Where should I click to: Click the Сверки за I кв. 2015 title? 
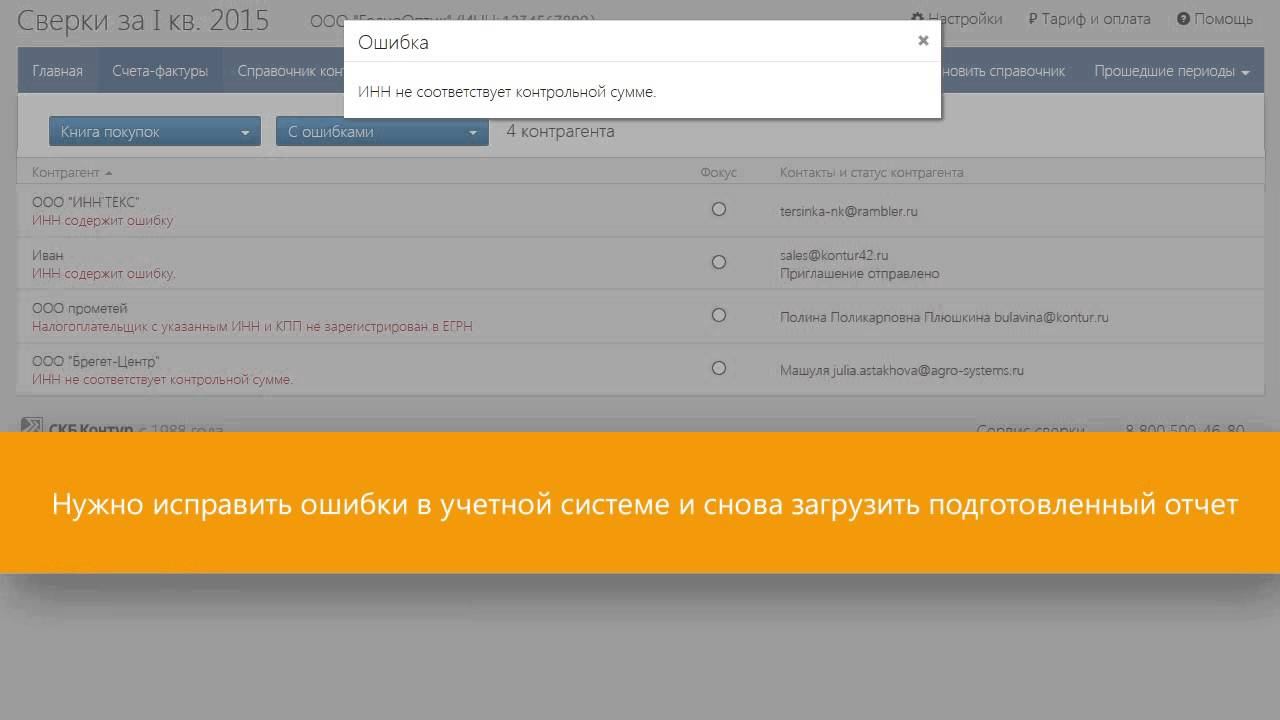click(143, 20)
